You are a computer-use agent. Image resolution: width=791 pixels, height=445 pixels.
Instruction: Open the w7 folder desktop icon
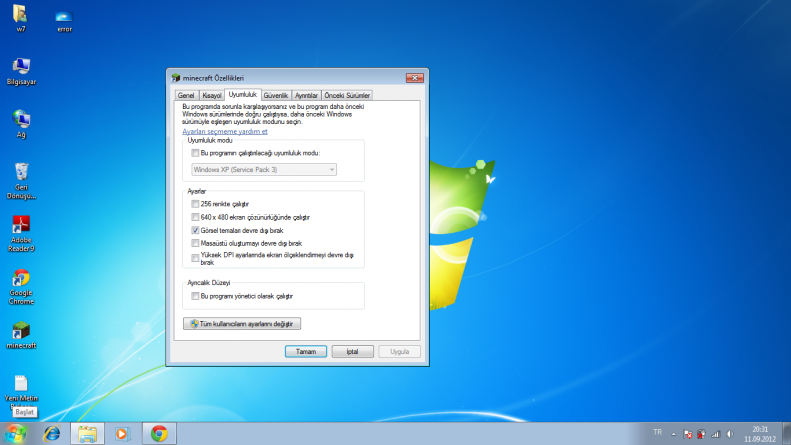pos(20,18)
